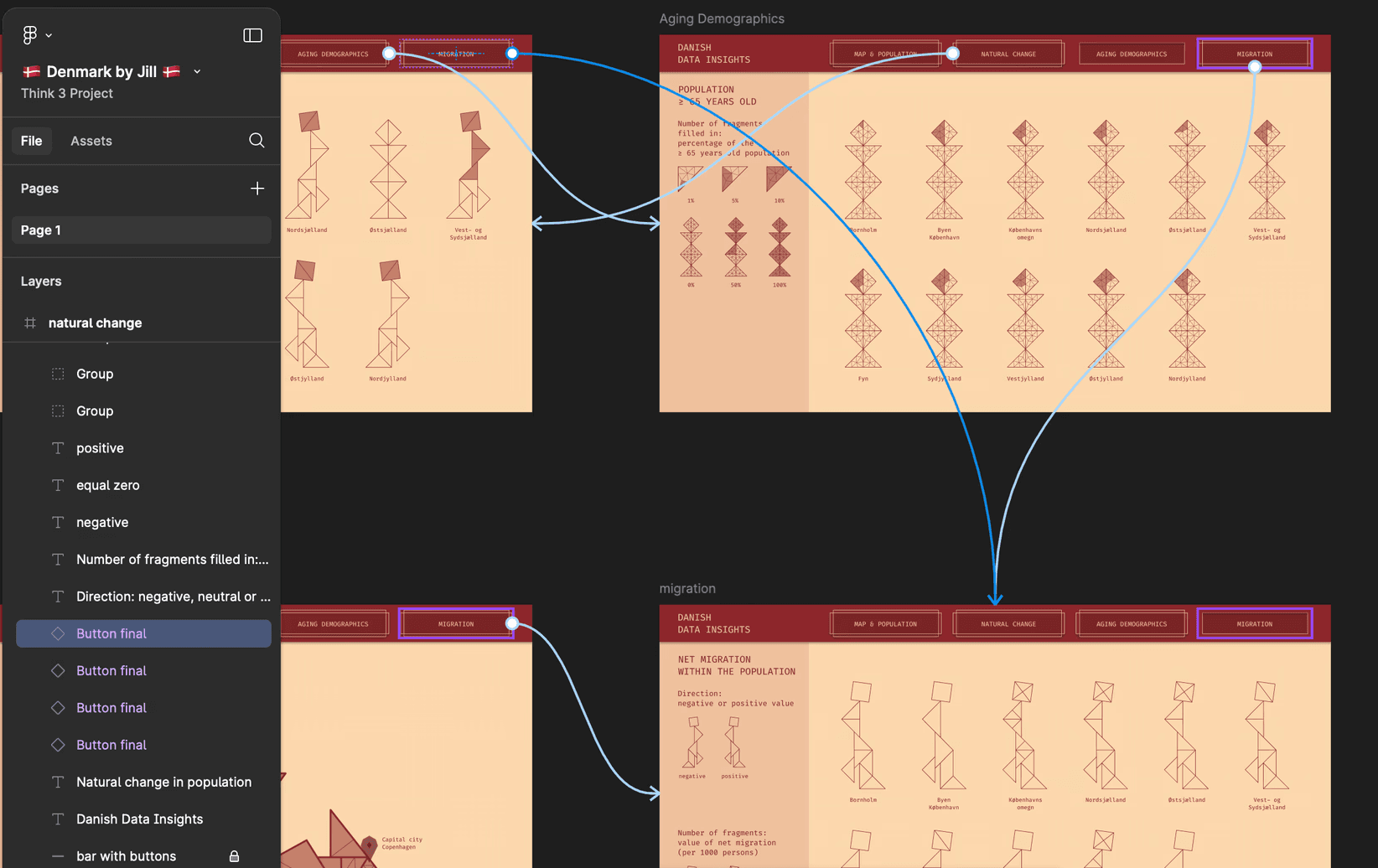Click the text icon next to equal zero layer
The height and width of the screenshot is (868, 1378).
tap(58, 485)
